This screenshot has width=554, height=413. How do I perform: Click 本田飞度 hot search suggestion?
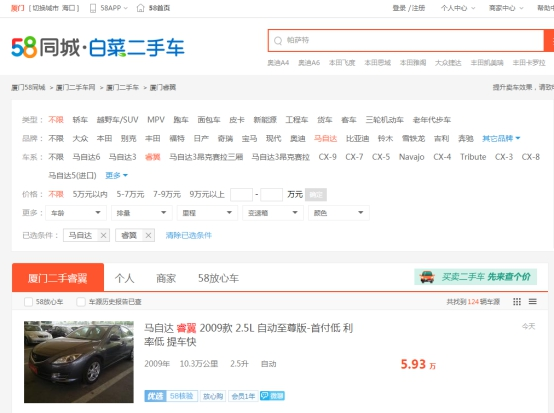coord(342,63)
